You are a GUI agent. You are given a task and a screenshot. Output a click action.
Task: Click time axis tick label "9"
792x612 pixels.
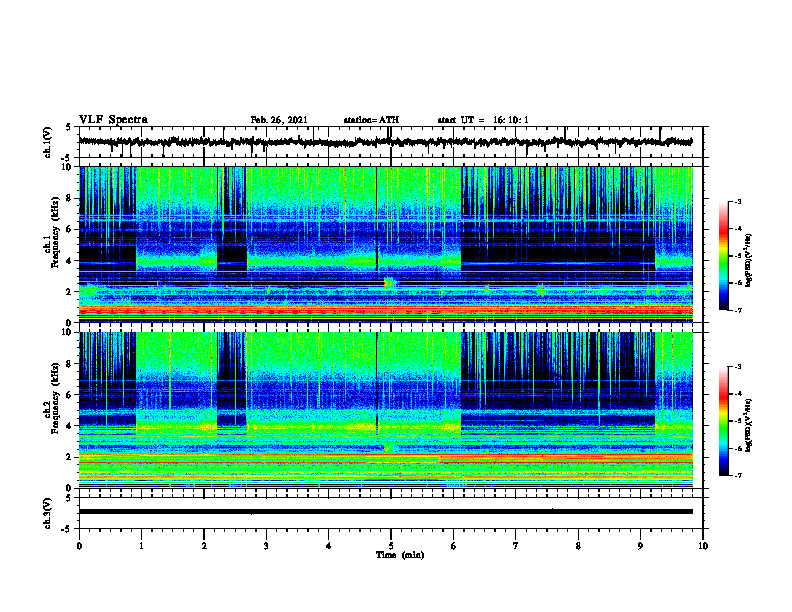(640, 546)
